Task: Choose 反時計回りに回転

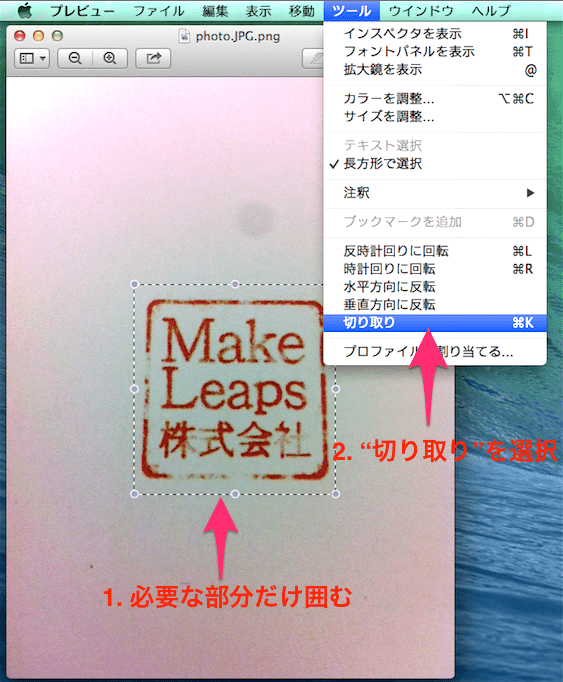Action: coord(435,251)
